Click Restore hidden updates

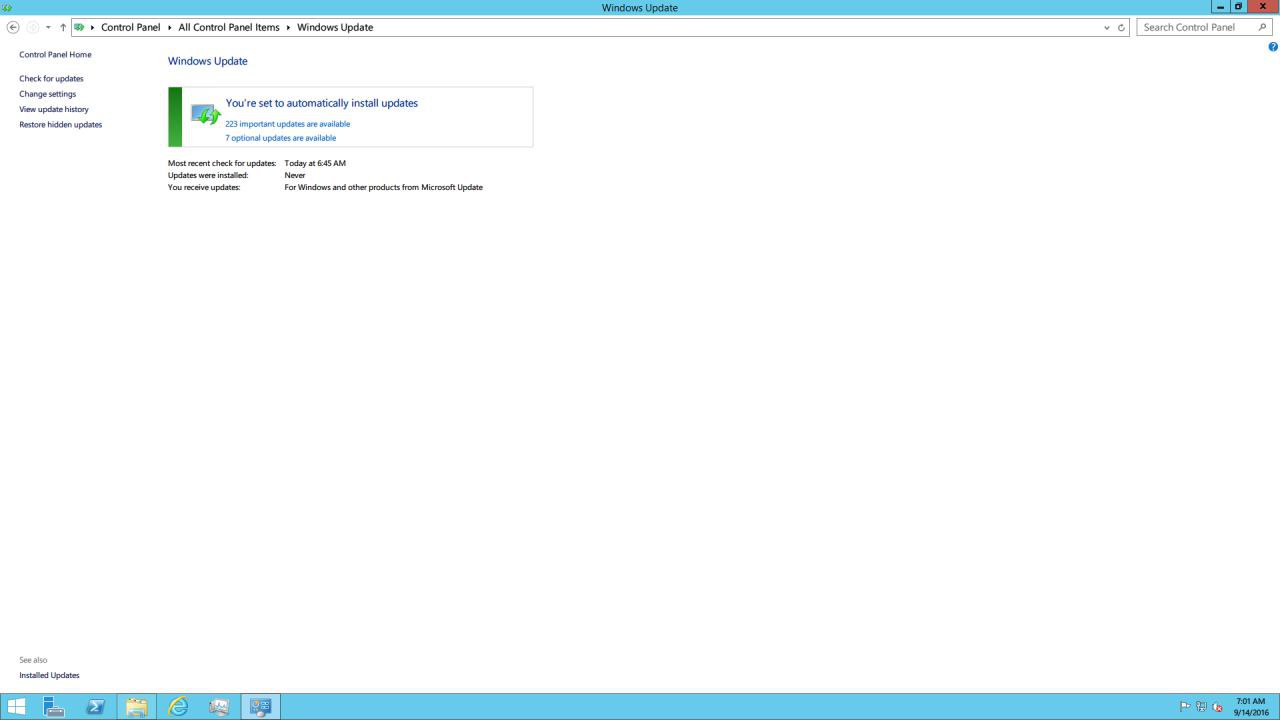[60, 125]
